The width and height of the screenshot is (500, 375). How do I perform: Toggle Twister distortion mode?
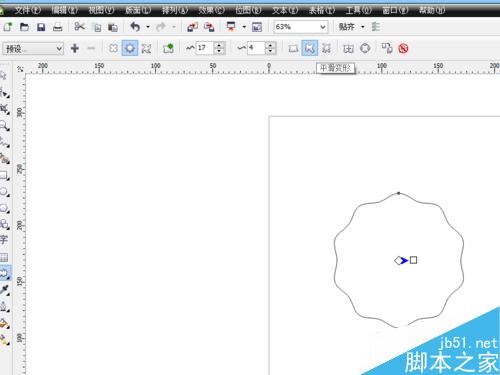pyautogui.click(x=146, y=49)
